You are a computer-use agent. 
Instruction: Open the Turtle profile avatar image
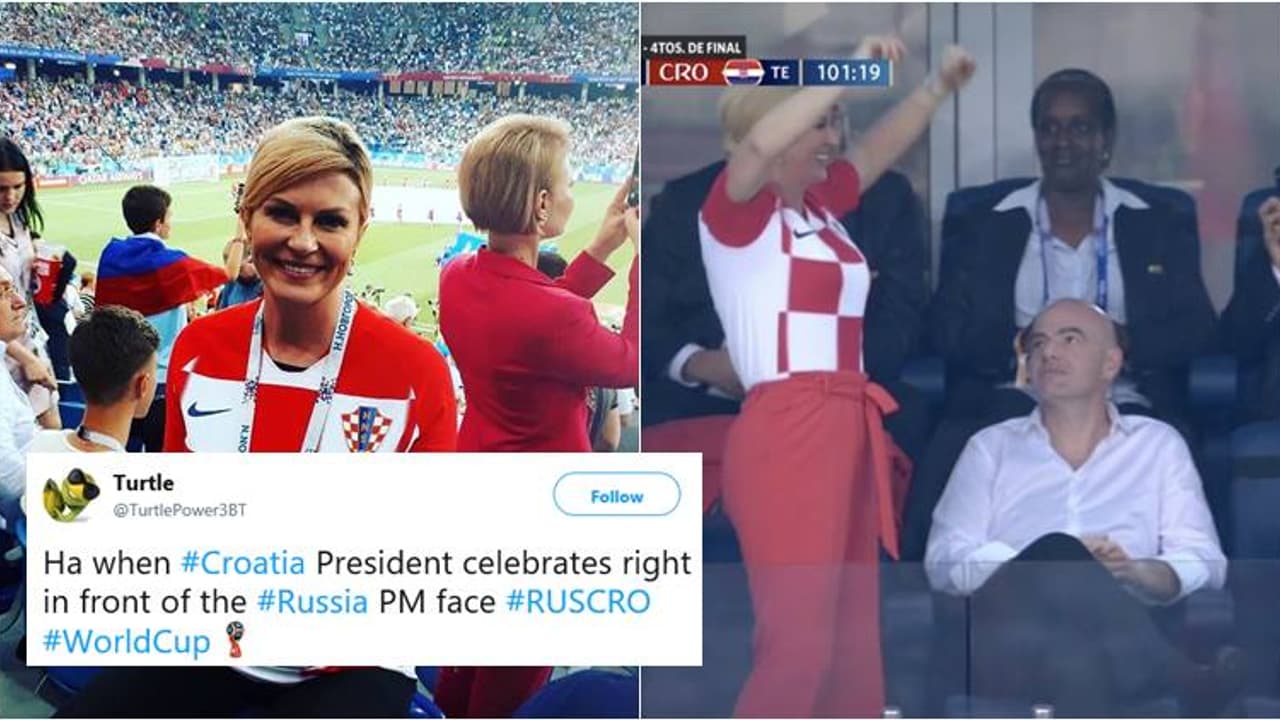71,494
